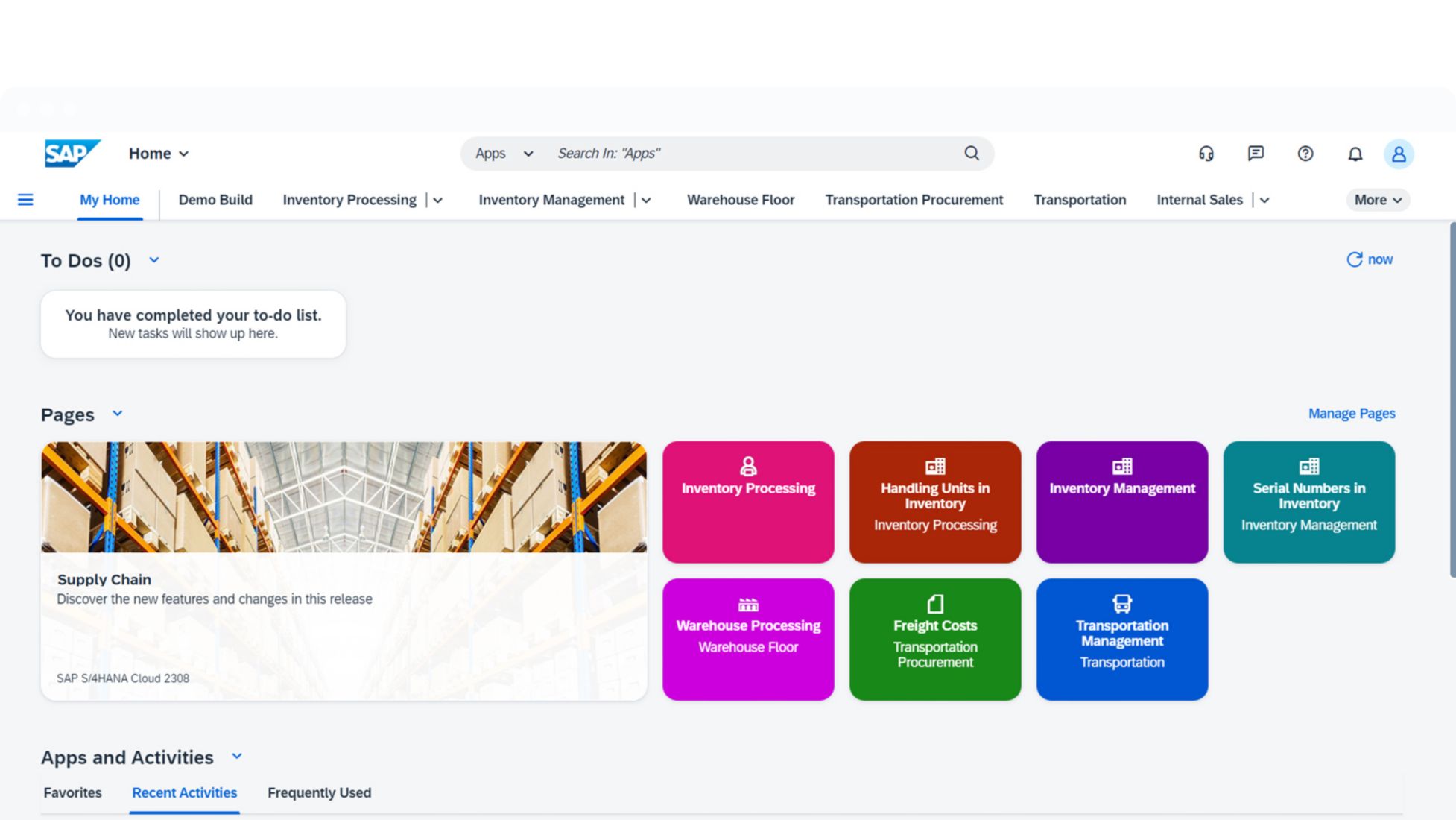Open the Freight Costs green tile
1456x820 pixels.
click(x=934, y=639)
